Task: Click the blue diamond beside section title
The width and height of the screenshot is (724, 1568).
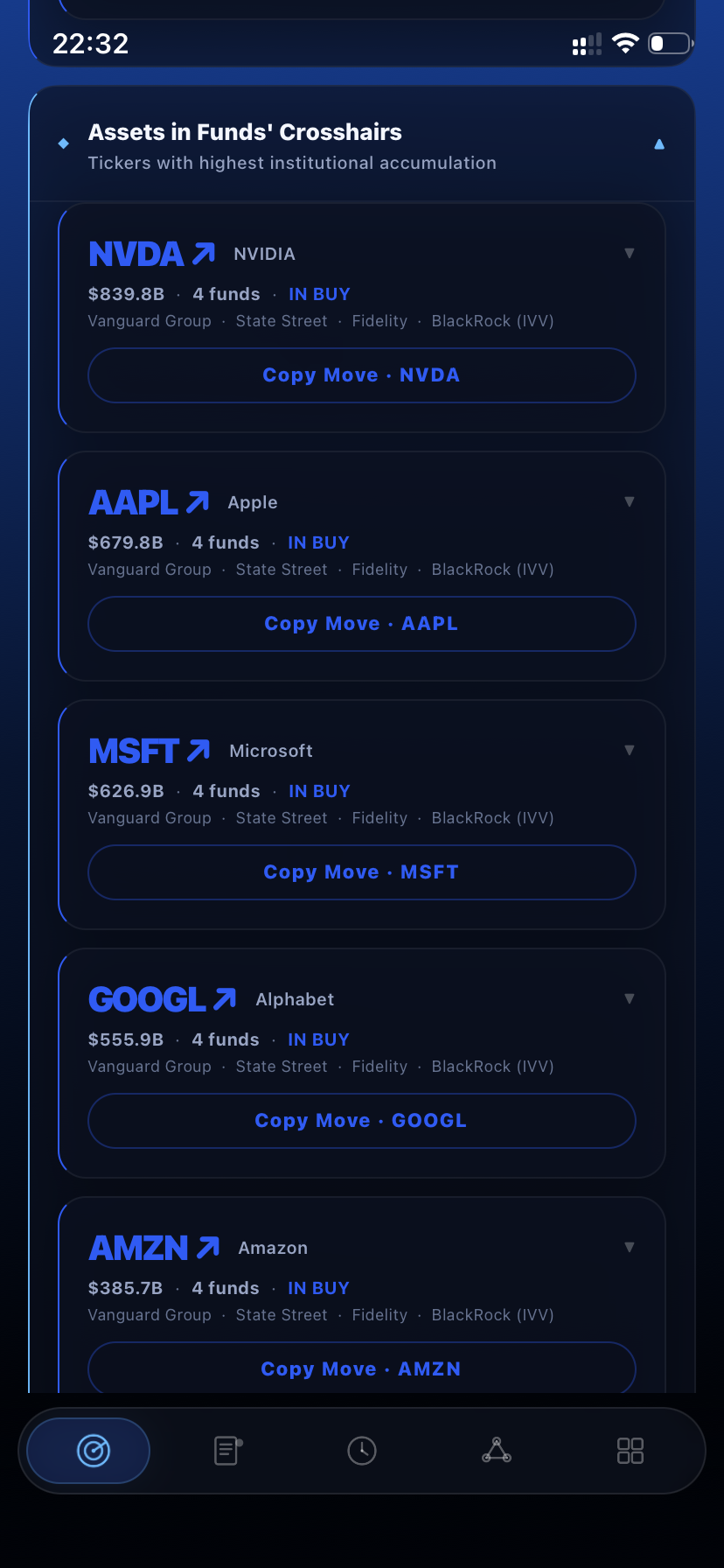Action: click(63, 143)
